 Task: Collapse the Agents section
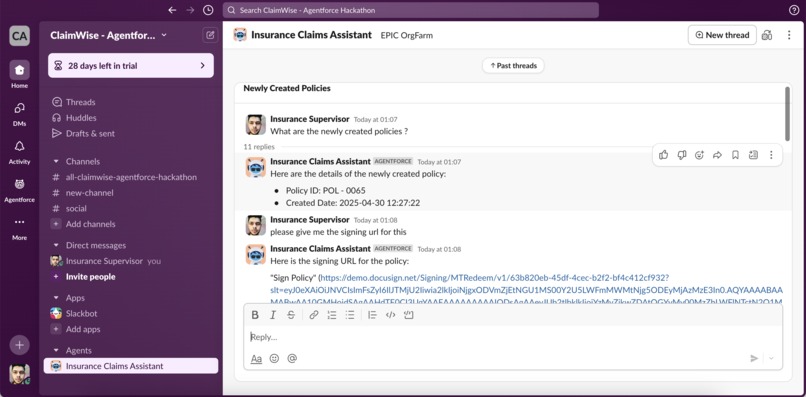point(56,350)
